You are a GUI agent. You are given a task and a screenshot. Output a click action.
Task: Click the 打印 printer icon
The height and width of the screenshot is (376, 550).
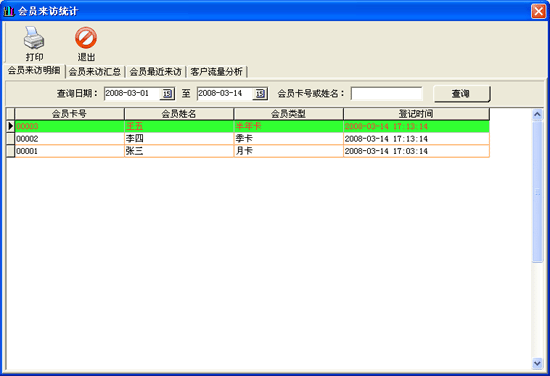[34, 38]
